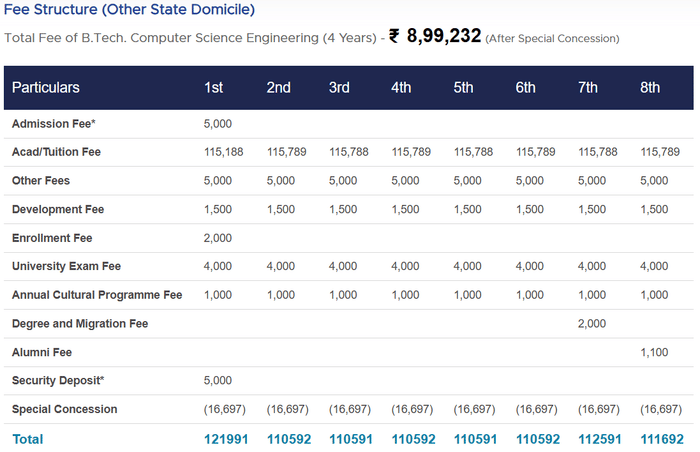Image resolution: width=700 pixels, height=452 pixels.
Task: Click the 8th semester column header
Action: coord(650,88)
